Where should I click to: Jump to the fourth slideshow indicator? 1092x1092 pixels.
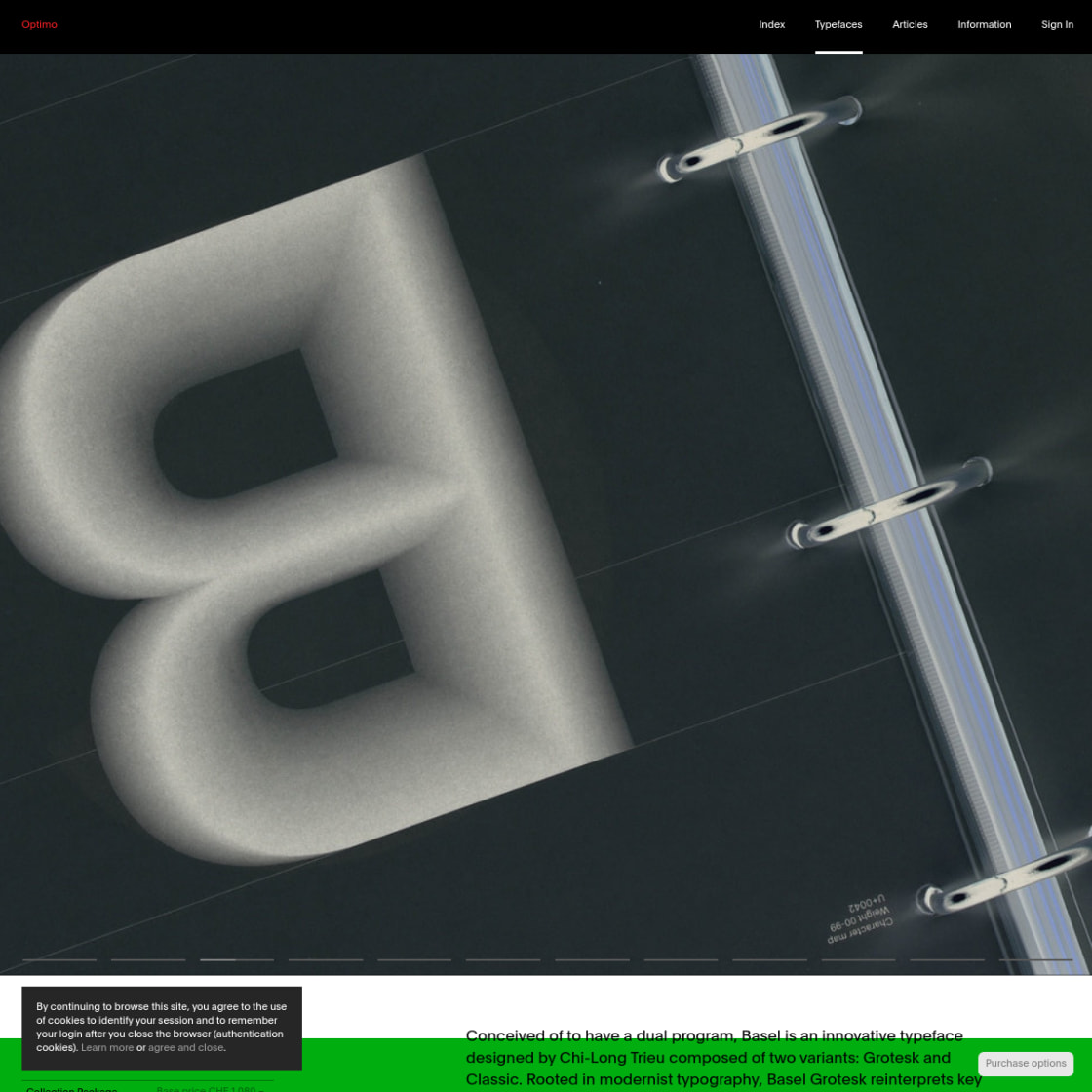click(326, 959)
